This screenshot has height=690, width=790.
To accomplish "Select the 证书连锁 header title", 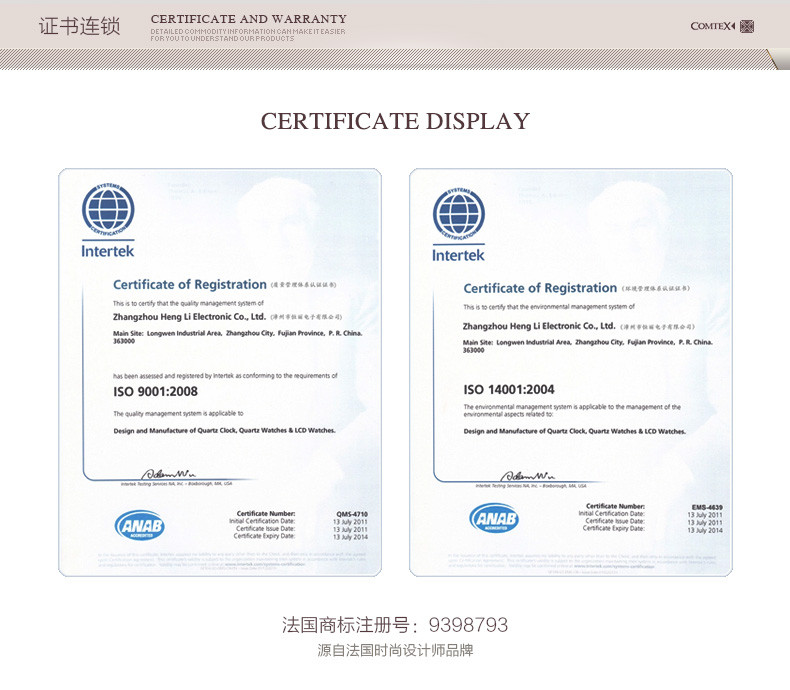I will coord(79,26).
